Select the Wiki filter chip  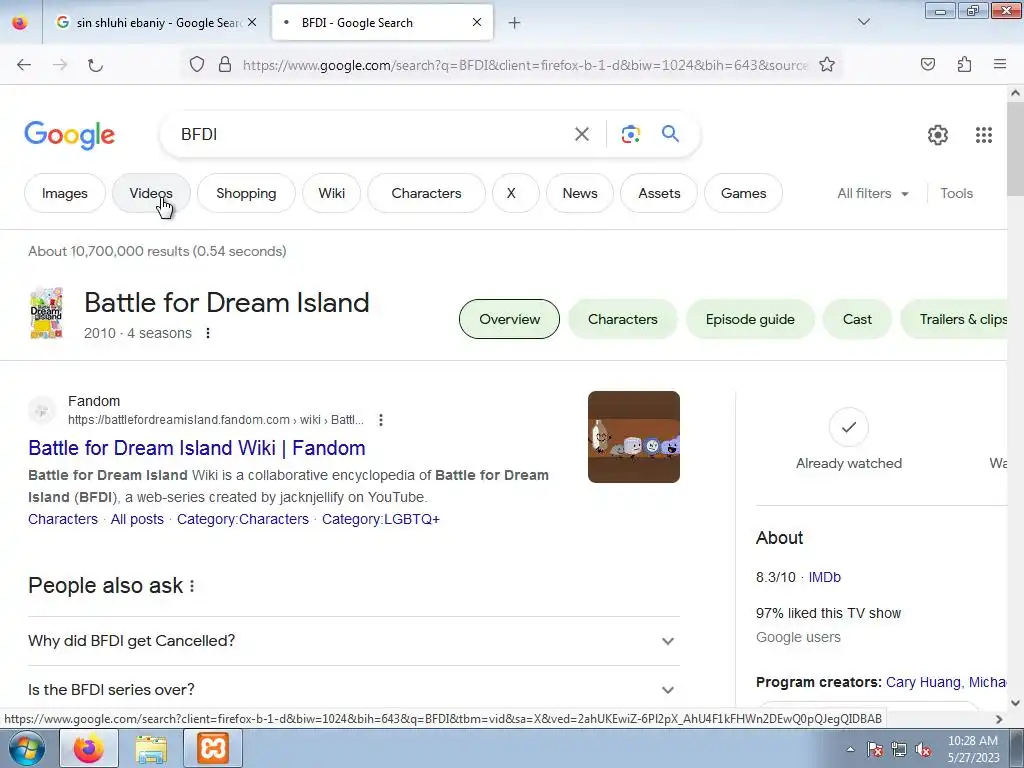[x=332, y=193]
